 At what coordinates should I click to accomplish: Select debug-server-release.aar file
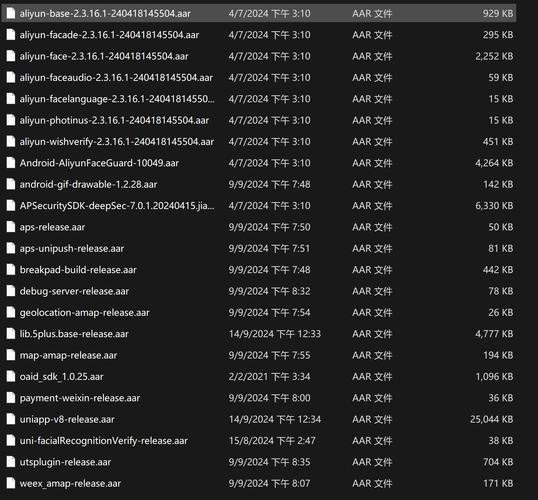click(x=74, y=291)
